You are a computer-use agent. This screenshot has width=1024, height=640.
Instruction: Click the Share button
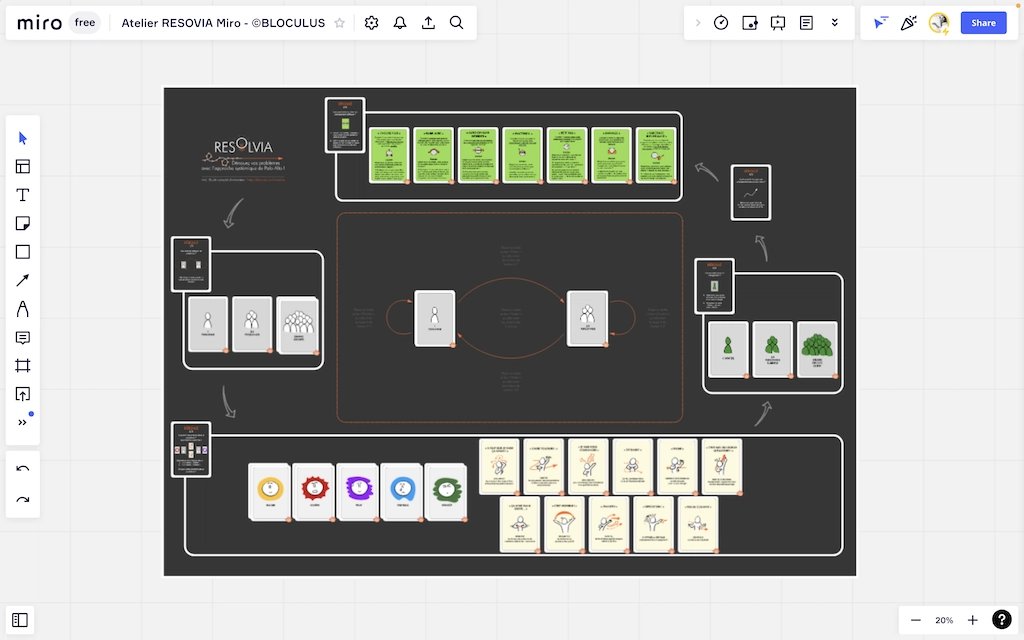984,23
